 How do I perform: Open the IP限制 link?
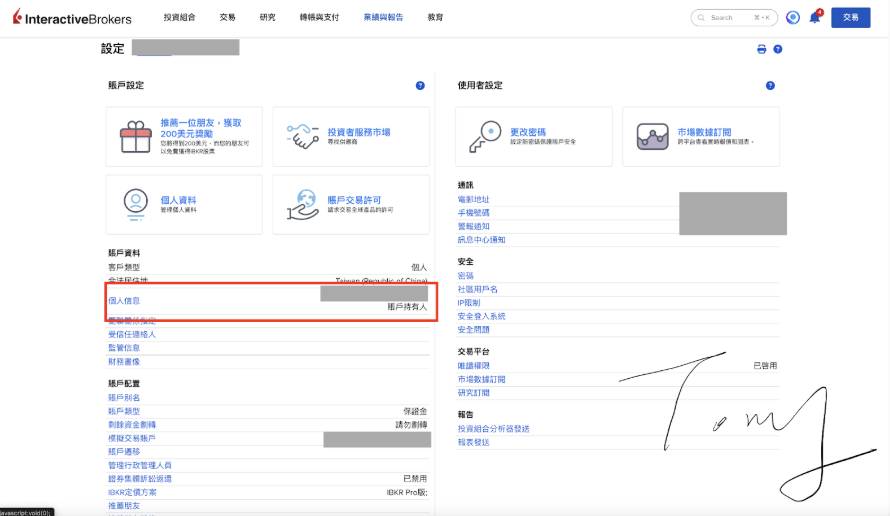click(x=469, y=303)
